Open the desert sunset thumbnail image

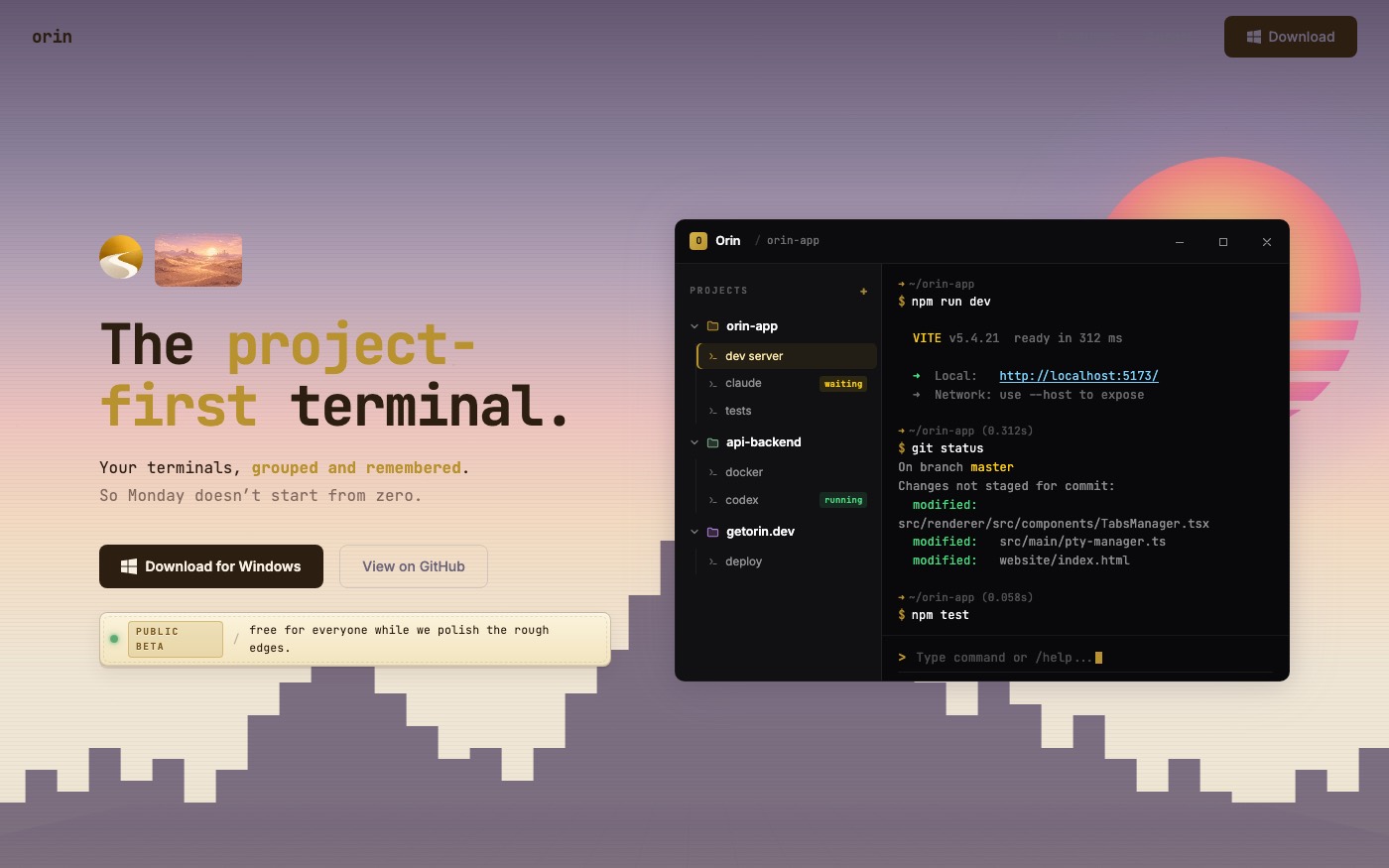pyautogui.click(x=198, y=260)
